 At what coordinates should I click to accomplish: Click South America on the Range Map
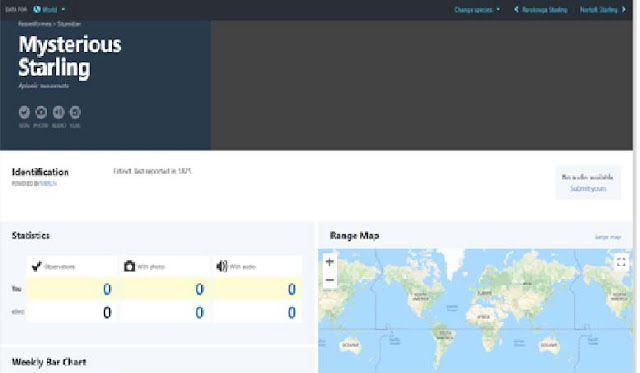tap(444, 335)
